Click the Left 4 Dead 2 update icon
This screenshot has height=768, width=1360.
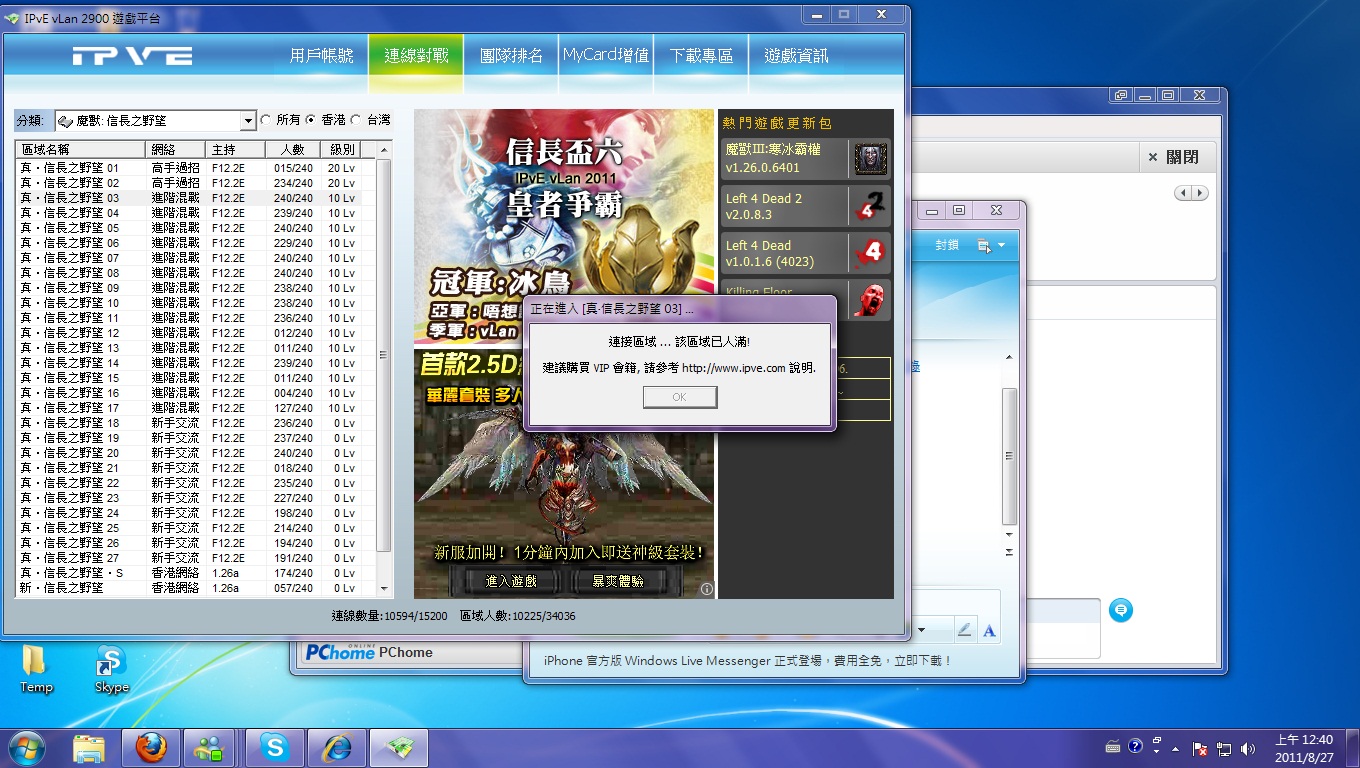point(870,206)
